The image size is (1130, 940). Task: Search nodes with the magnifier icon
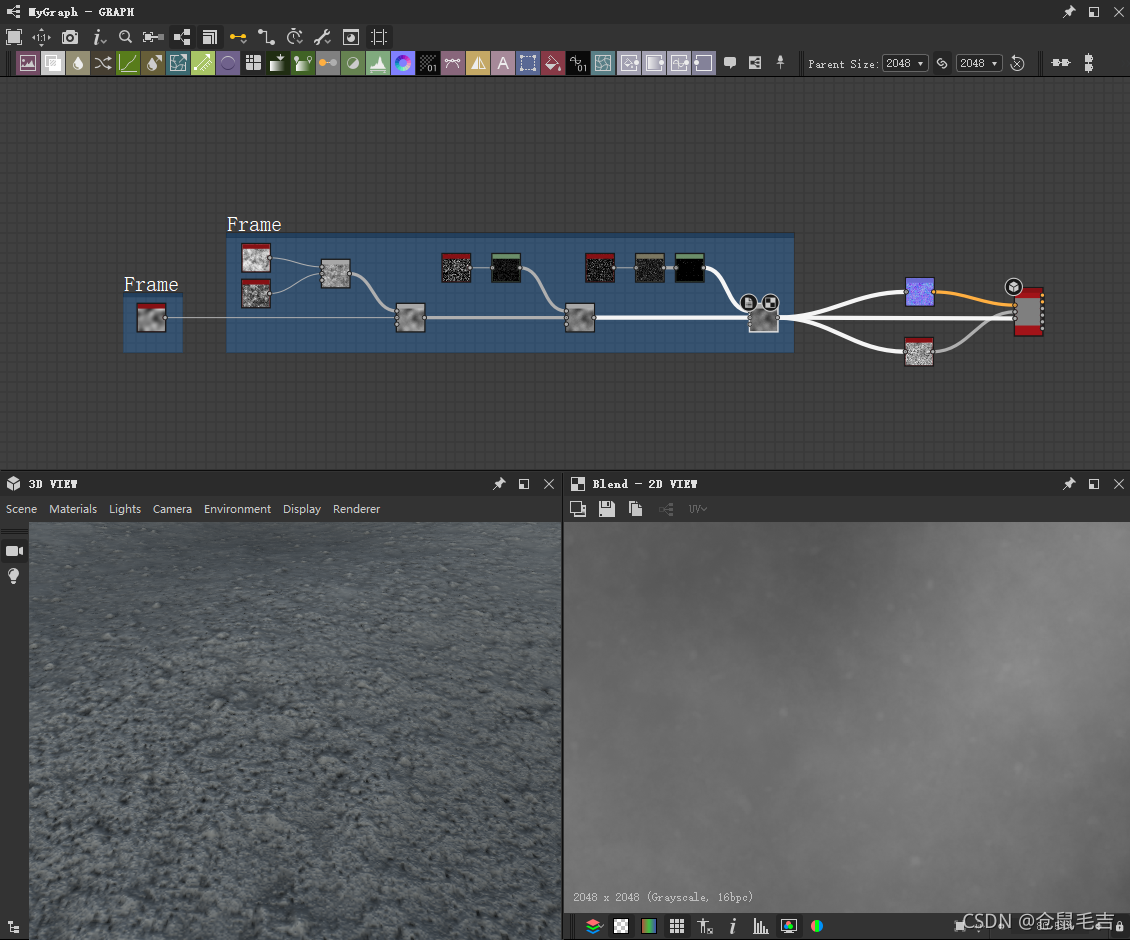pyautogui.click(x=125, y=37)
